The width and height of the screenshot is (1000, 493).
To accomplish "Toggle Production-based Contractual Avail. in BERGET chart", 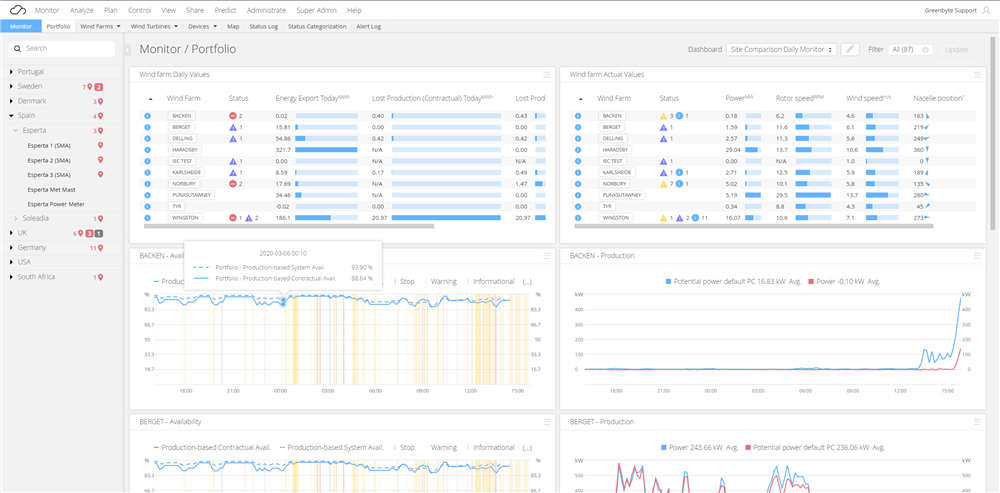I will [212, 448].
